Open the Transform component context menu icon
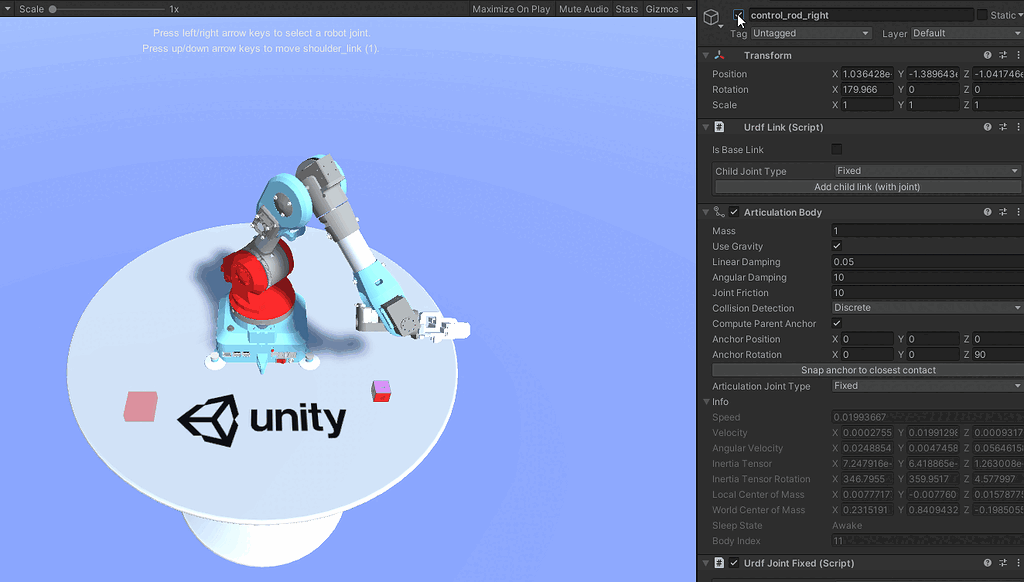Viewport: 1024px width, 582px height. pos(1018,55)
